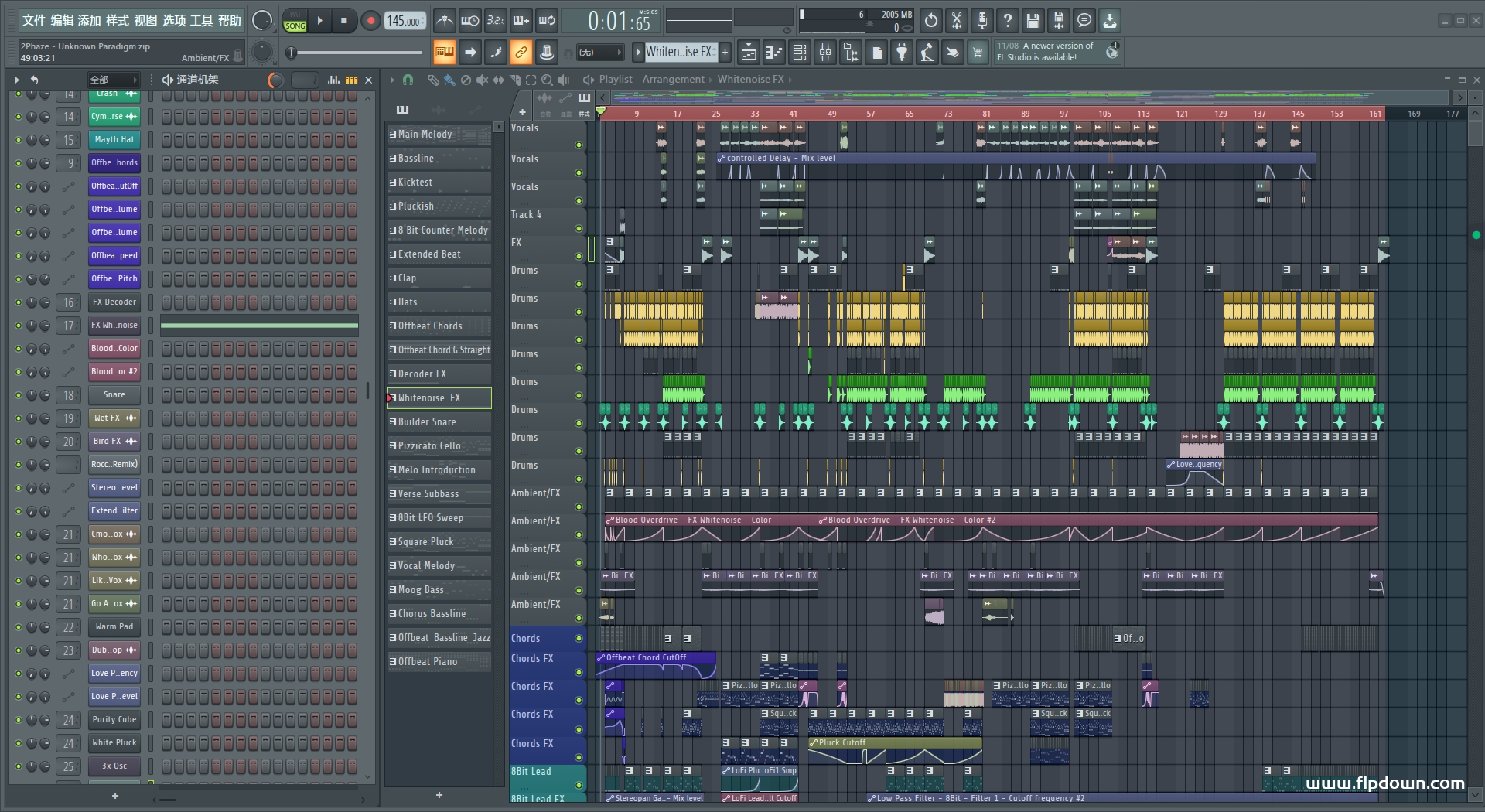This screenshot has width=1485, height=812.
Task: Mute the Track 4 playlist track
Action: 579,228
